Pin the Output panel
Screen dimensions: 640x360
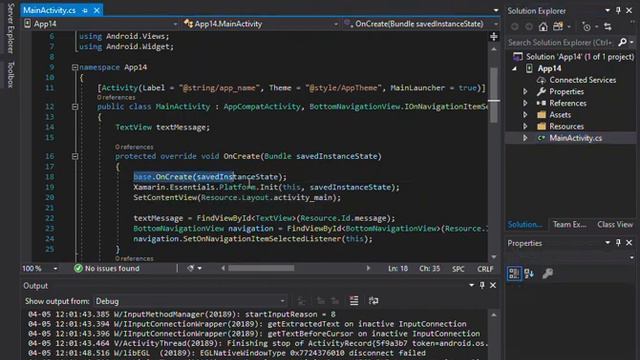click(x=482, y=285)
